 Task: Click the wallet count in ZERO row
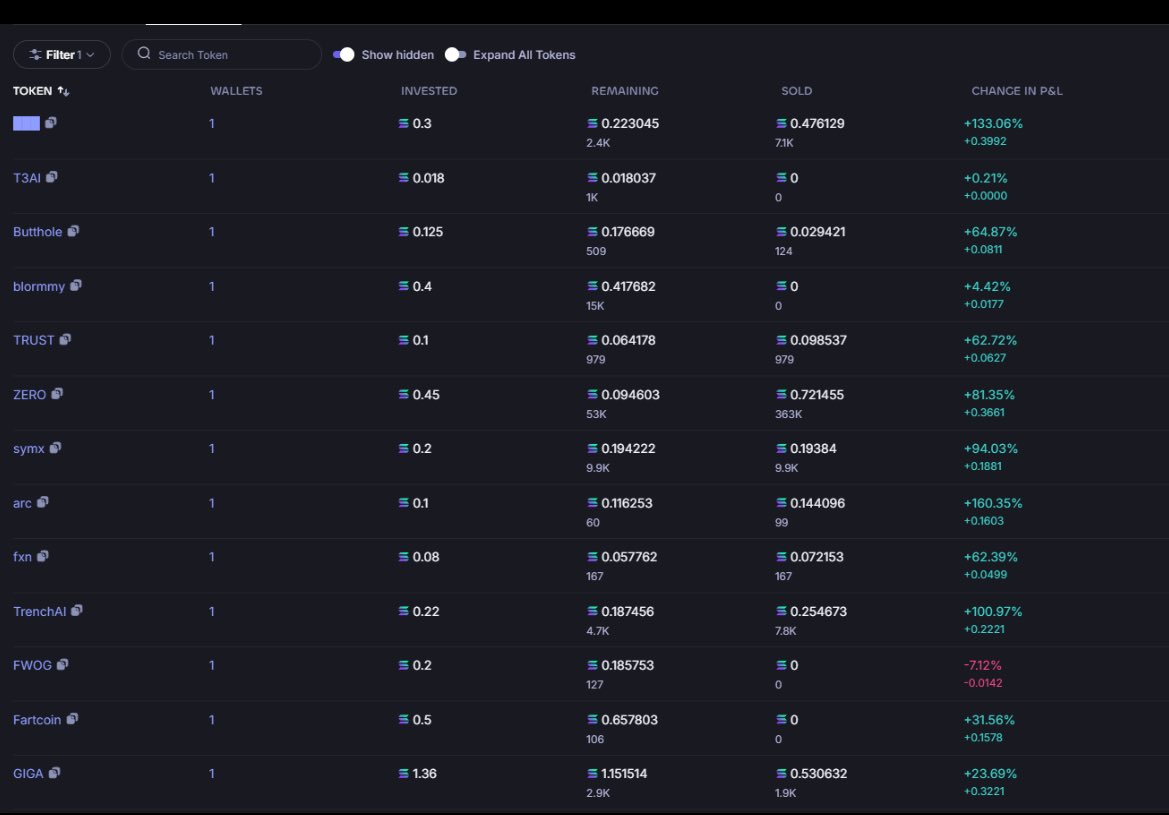point(212,394)
